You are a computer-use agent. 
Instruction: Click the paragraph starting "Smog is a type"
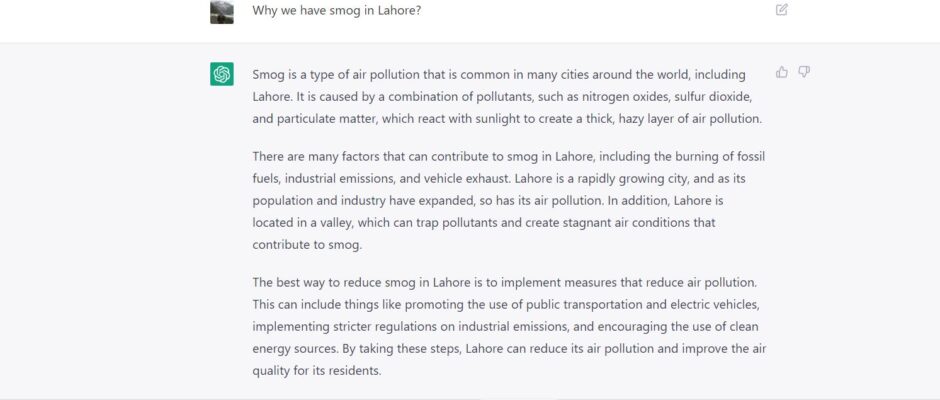pos(508,96)
